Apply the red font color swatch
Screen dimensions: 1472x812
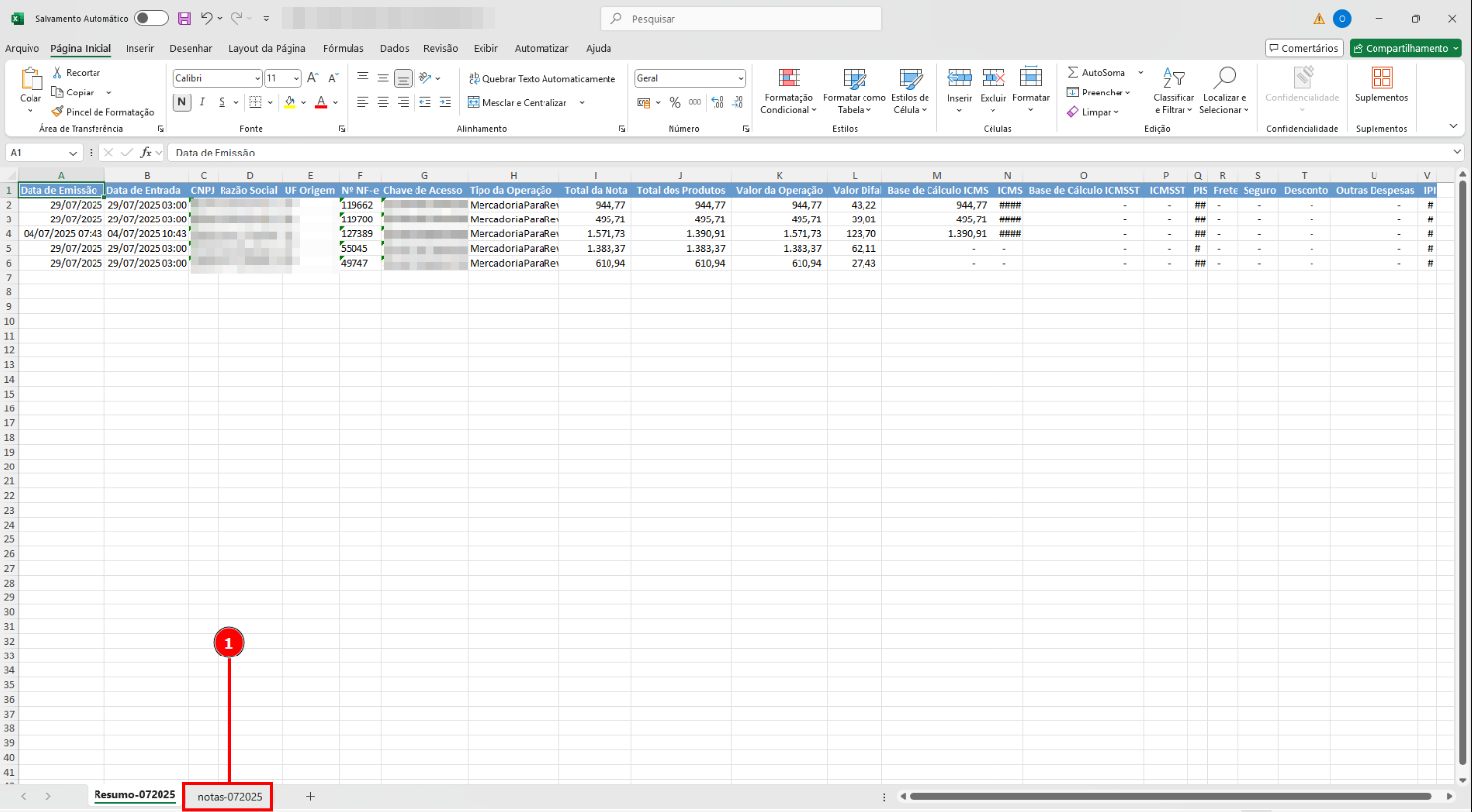(321, 103)
